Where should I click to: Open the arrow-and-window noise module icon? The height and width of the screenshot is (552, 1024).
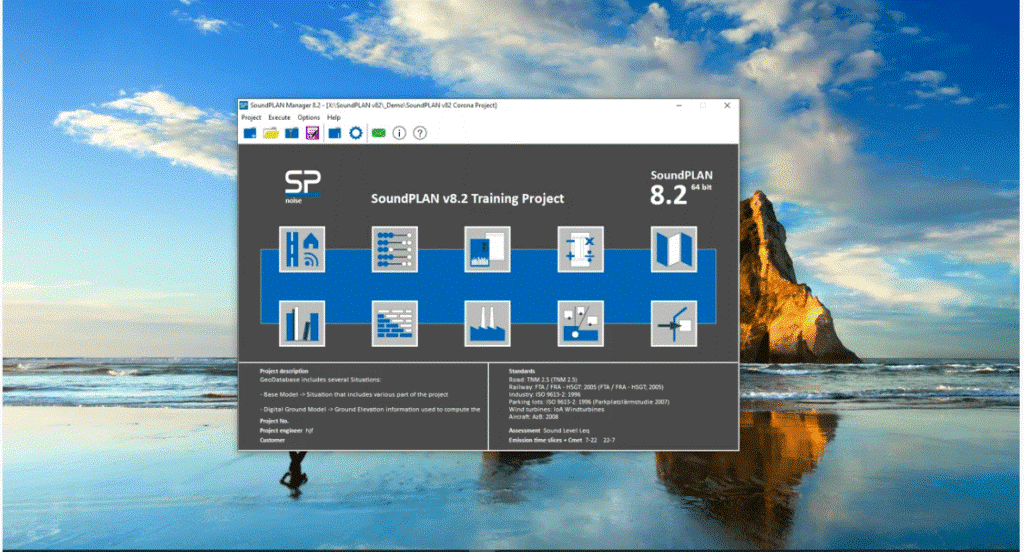[673, 323]
